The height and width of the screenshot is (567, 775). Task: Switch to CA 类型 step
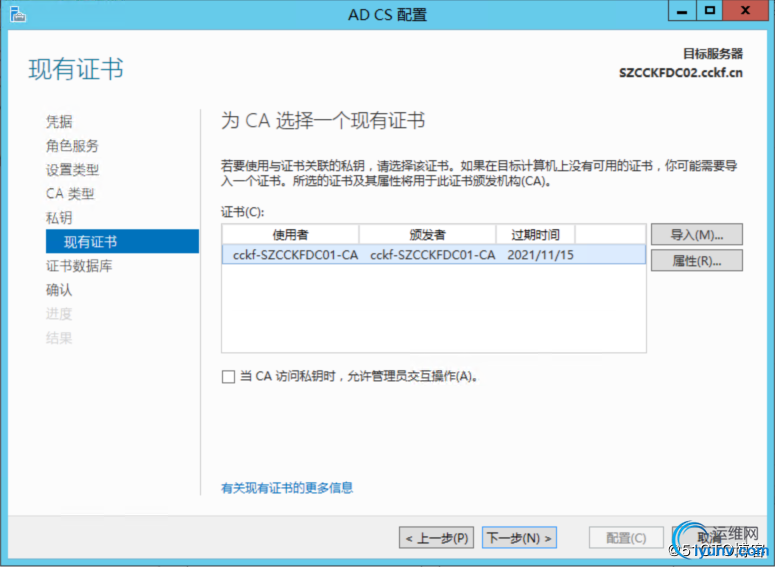click(x=70, y=194)
